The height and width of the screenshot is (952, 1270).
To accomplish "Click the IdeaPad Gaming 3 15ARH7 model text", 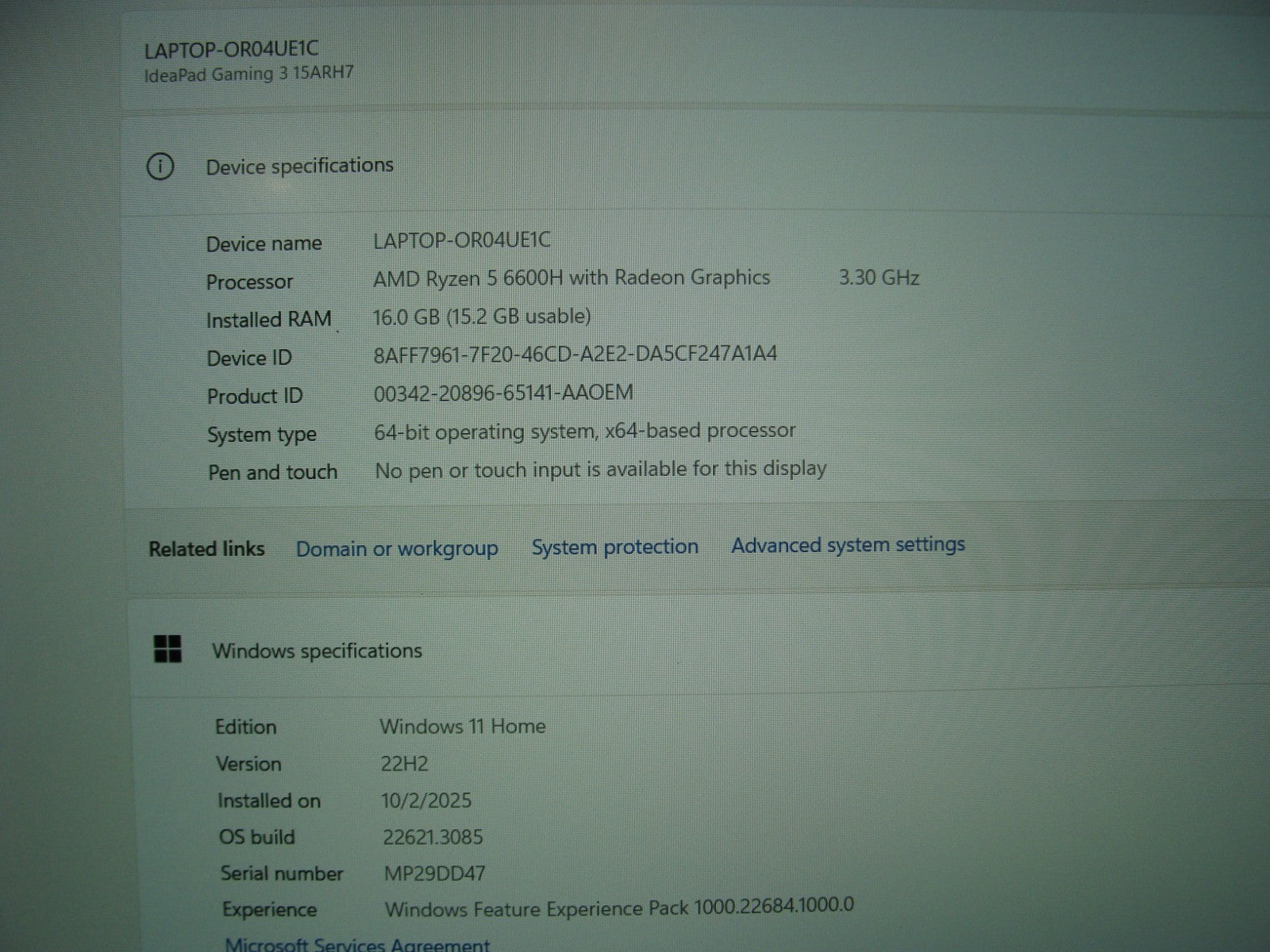I will point(248,74).
